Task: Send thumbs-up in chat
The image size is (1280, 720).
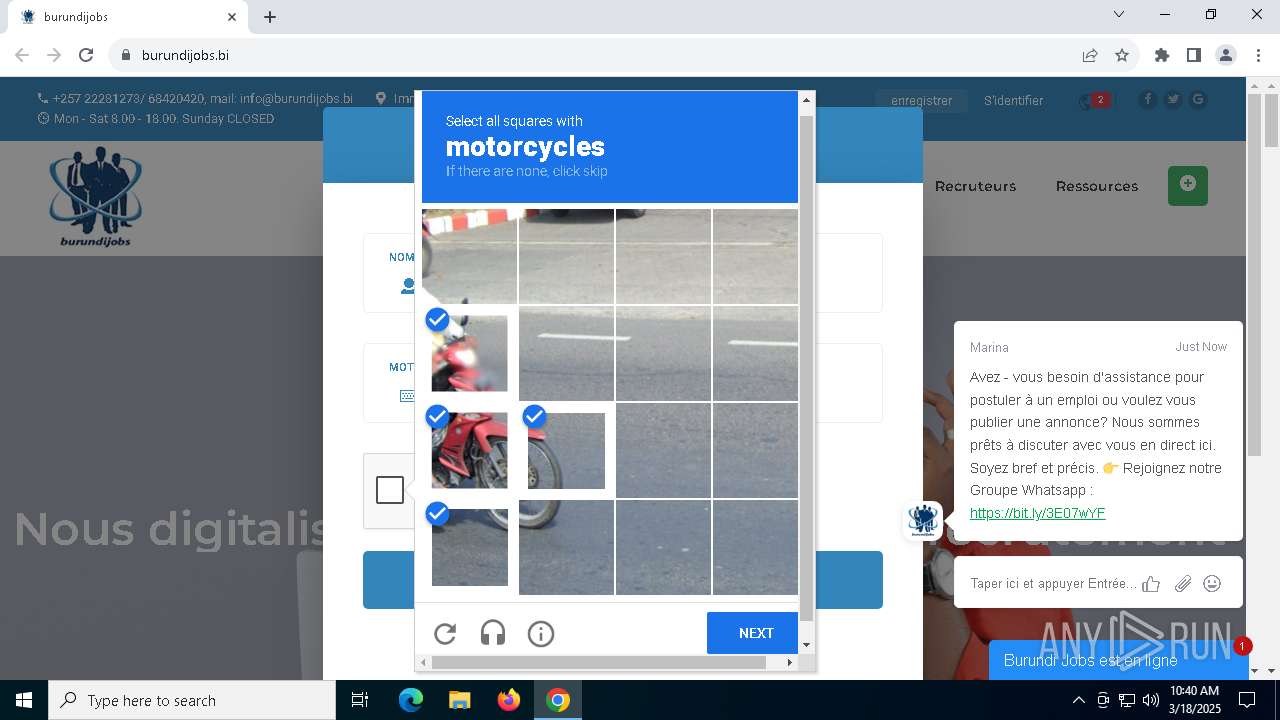Action: (x=1151, y=584)
